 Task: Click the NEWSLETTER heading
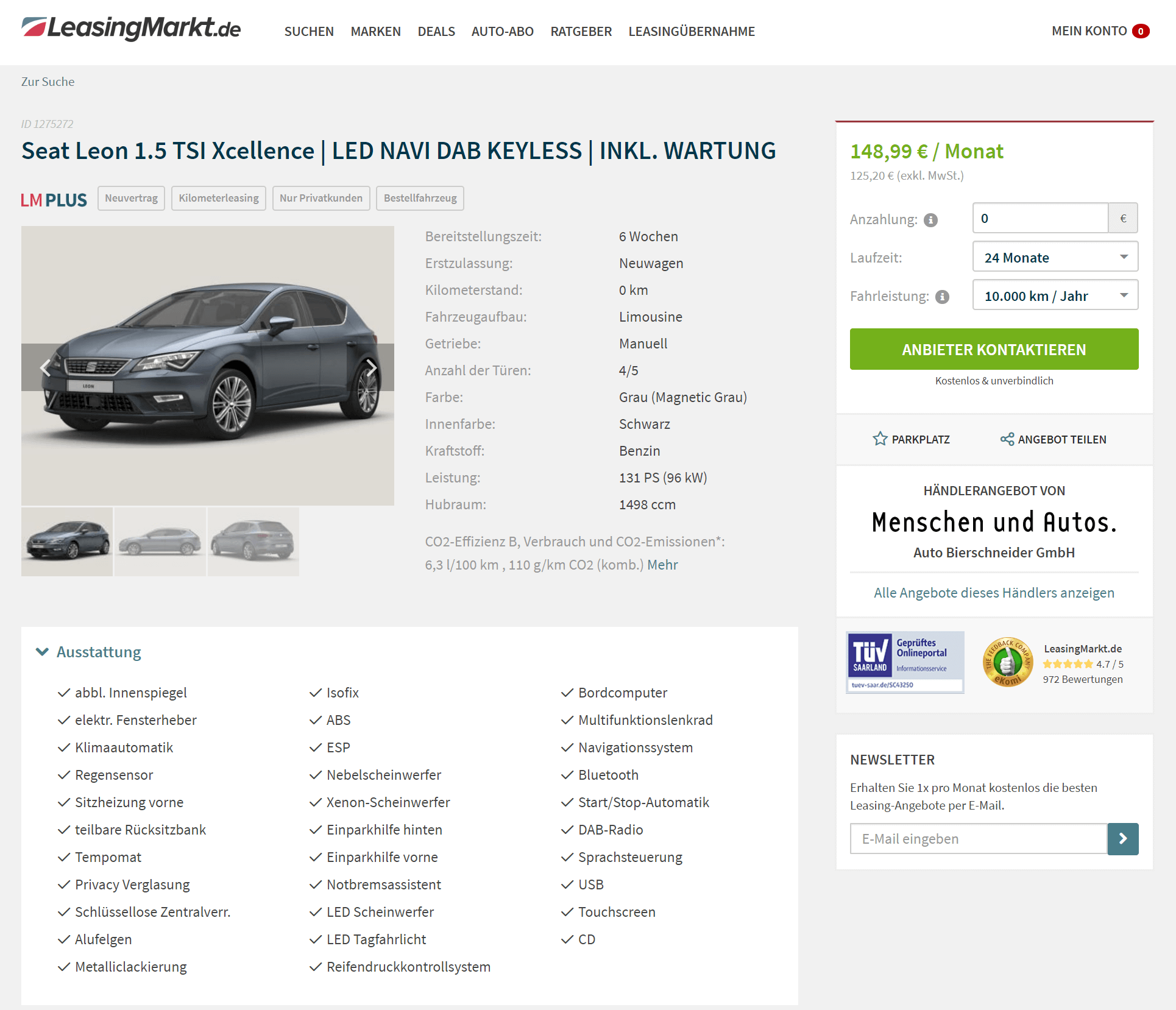(x=892, y=760)
